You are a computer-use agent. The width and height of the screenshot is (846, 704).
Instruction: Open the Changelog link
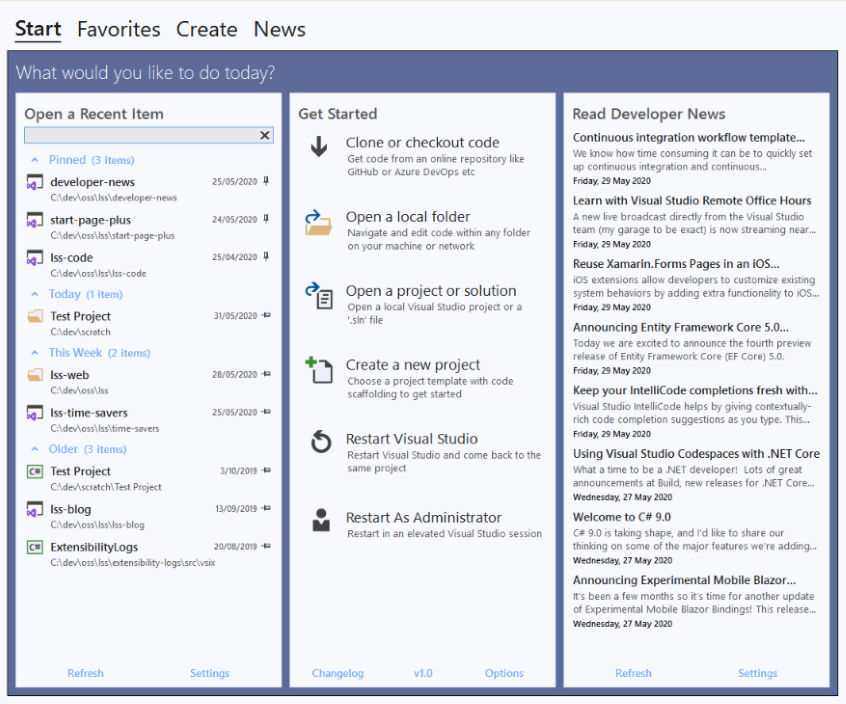click(338, 673)
